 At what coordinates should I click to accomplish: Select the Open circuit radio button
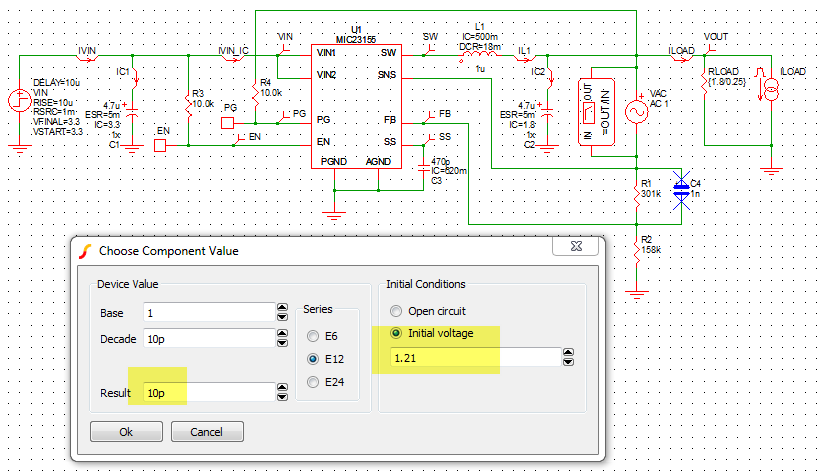click(396, 311)
